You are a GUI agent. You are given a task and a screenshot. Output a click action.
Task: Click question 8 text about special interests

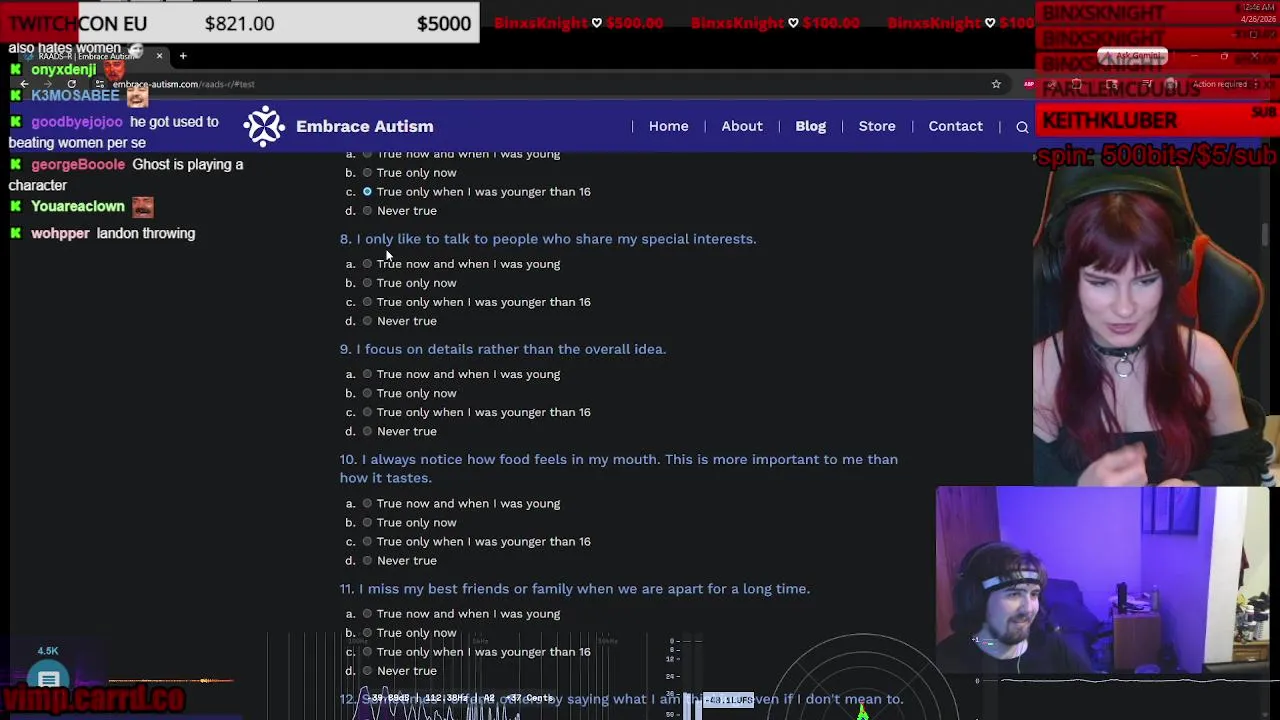tap(548, 239)
